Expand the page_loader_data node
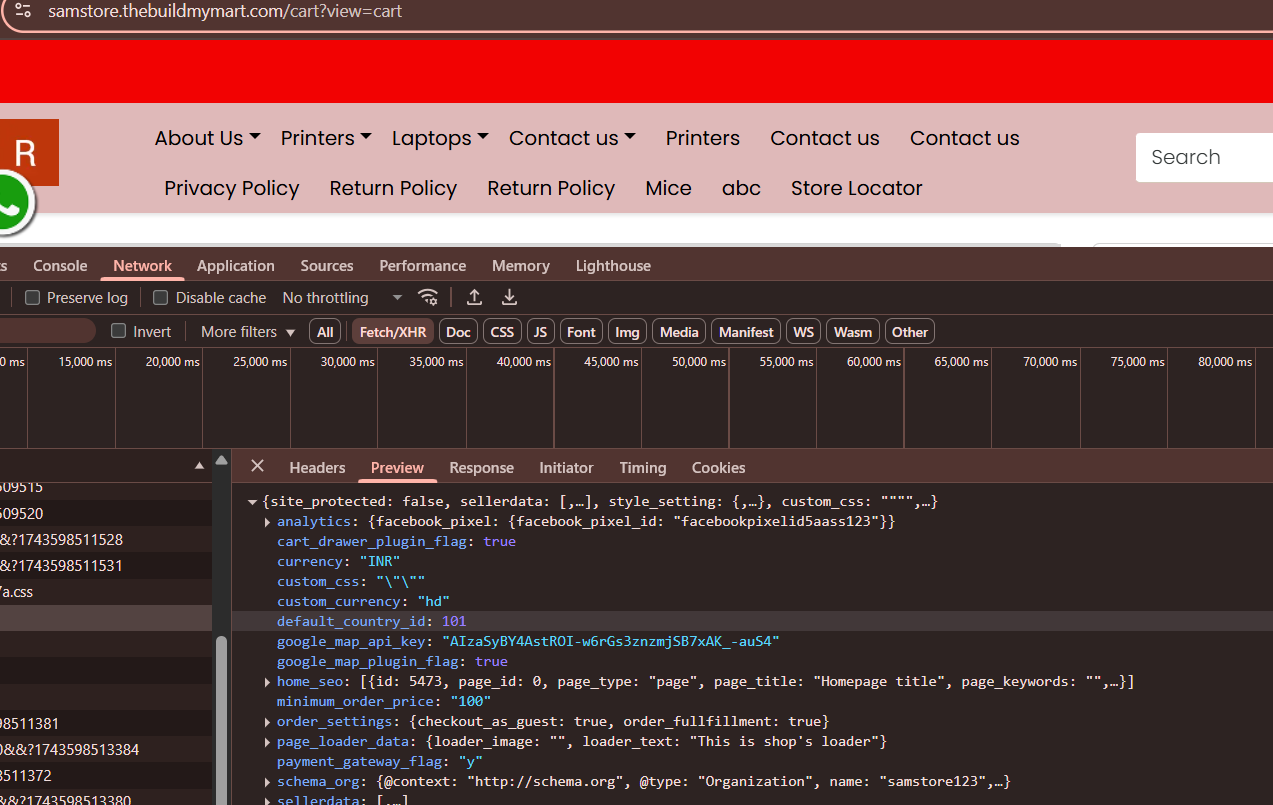The height and width of the screenshot is (805, 1273). click(267, 742)
